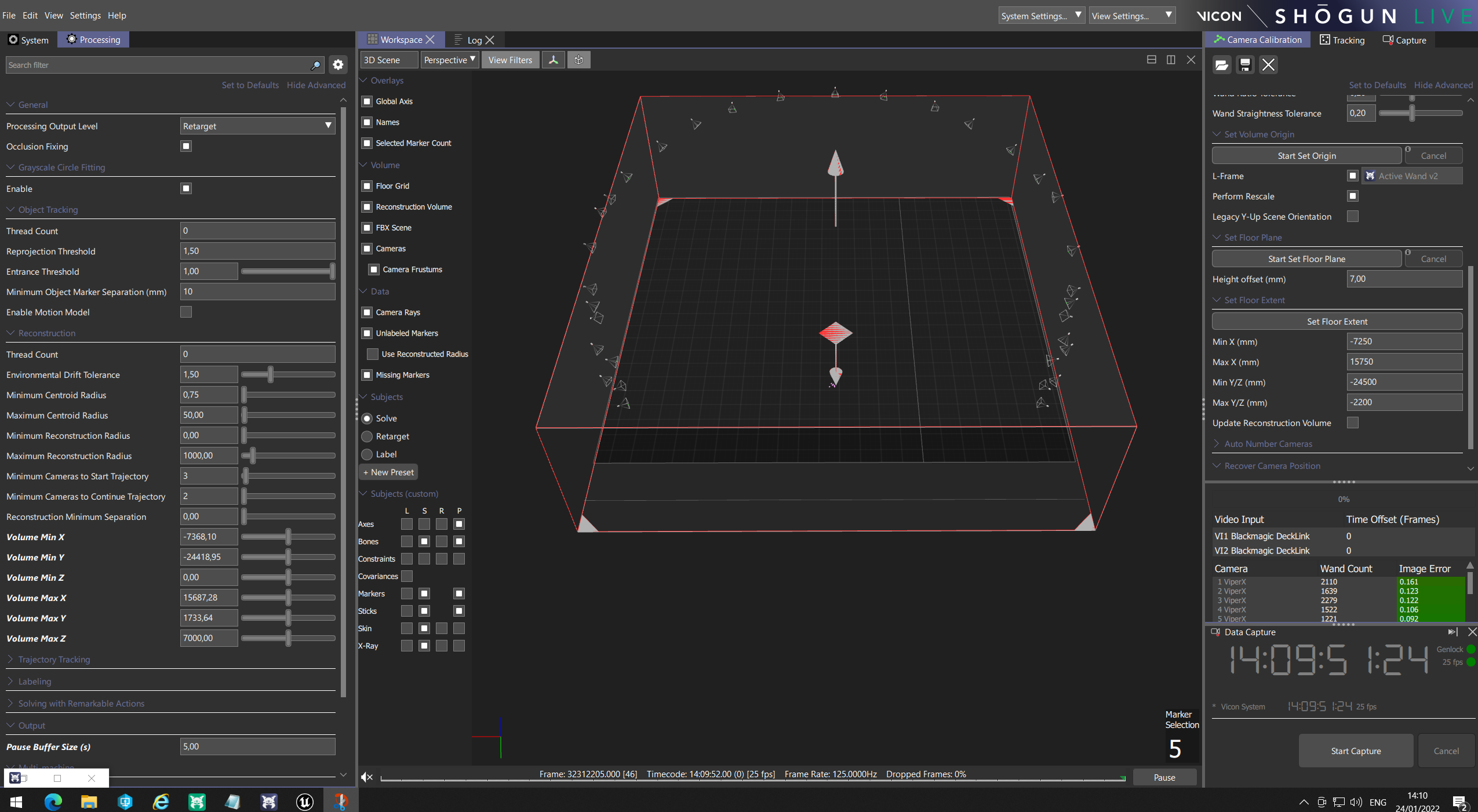Switch to the Tracking tab
The width and height of the screenshot is (1478, 812).
pos(1342,40)
